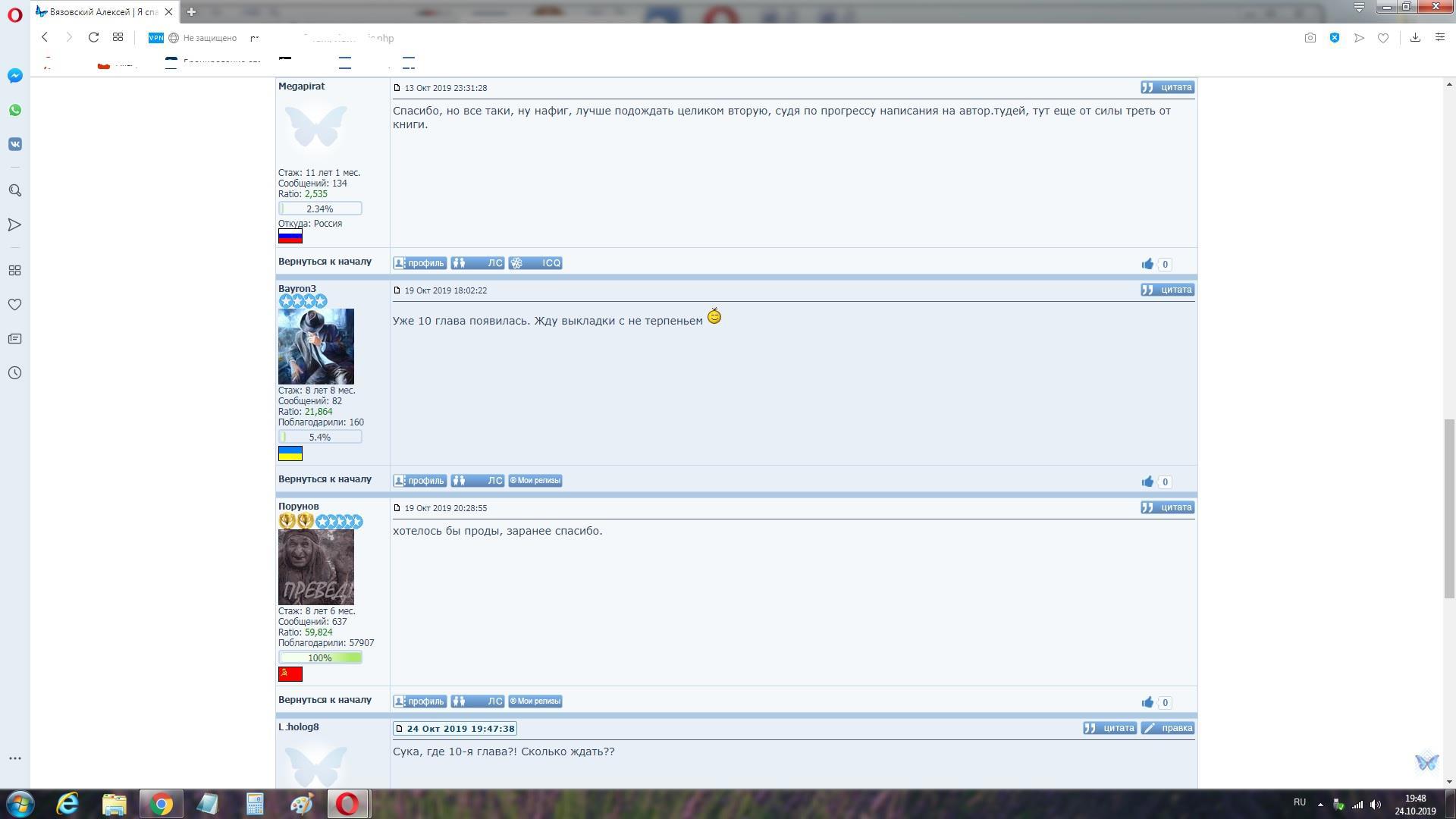
Task: Open a new browser tab
Action: pyautogui.click(x=191, y=11)
